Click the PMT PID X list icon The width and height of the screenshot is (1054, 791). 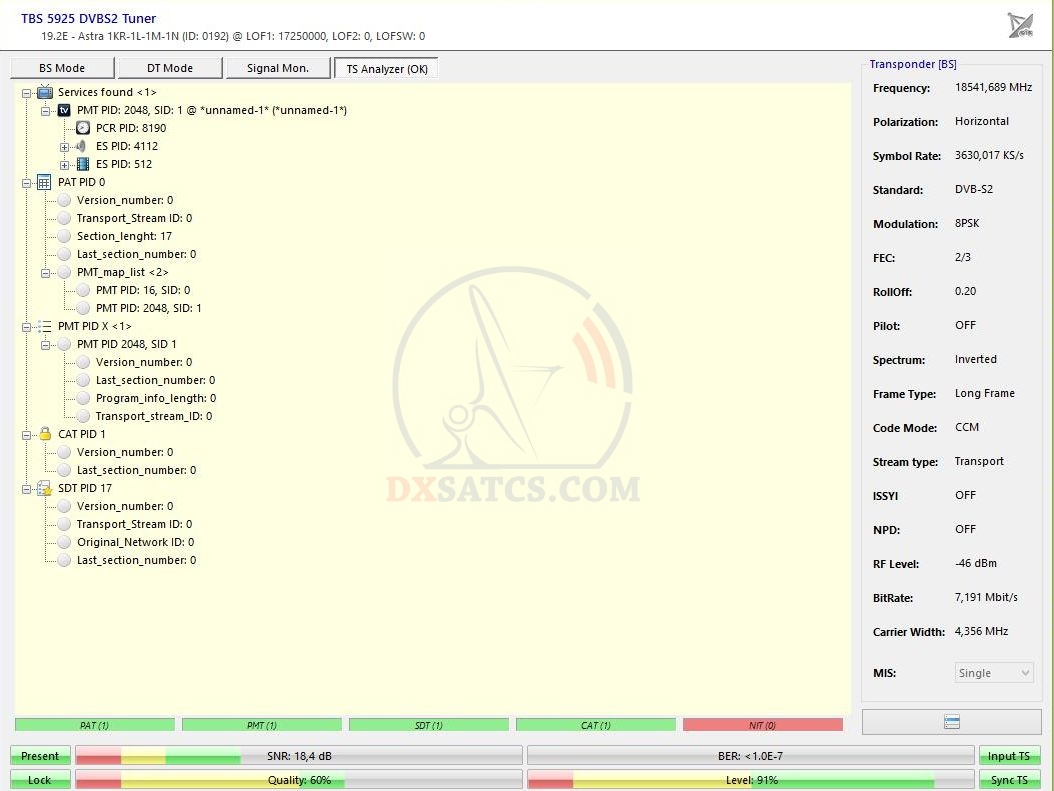pyautogui.click(x=44, y=326)
